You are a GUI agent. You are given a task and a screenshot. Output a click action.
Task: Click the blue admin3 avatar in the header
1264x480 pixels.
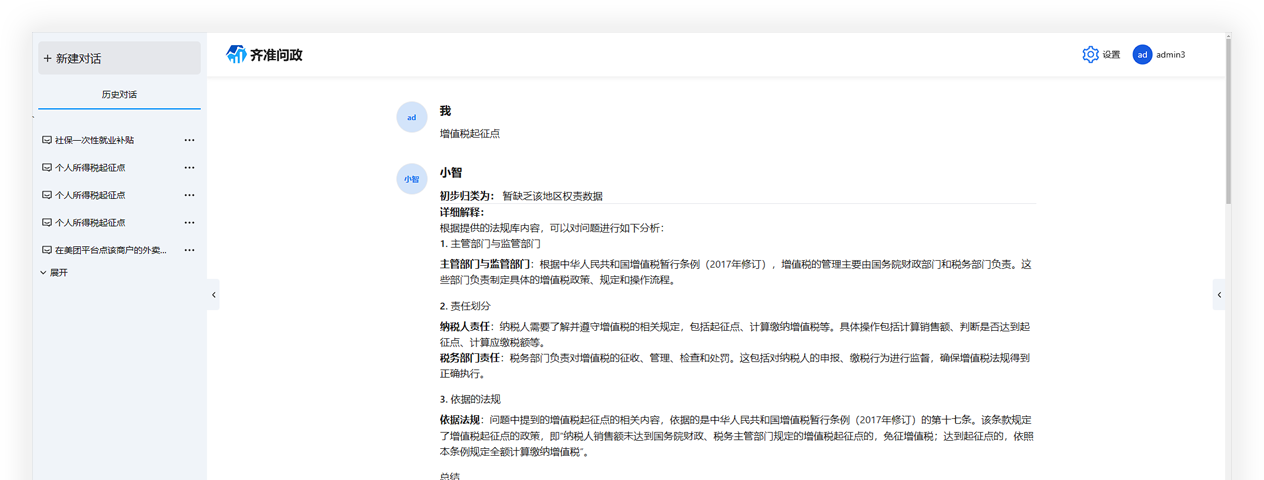1142,55
